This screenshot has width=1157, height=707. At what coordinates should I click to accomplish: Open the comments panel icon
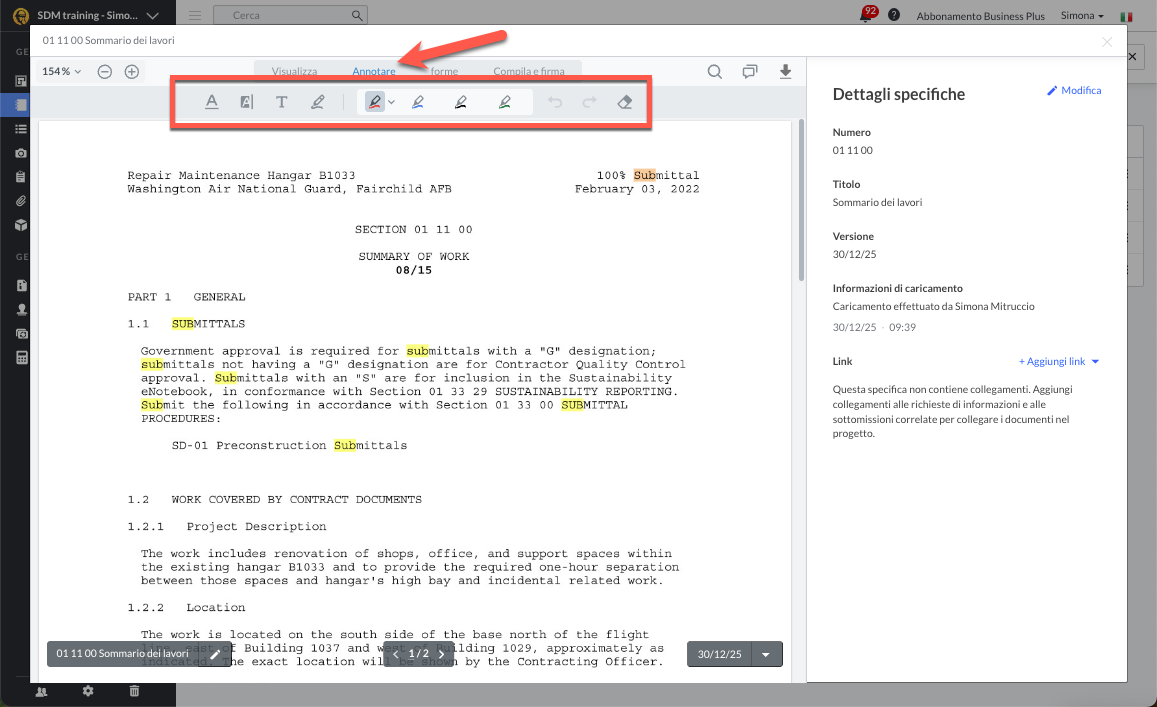[750, 71]
